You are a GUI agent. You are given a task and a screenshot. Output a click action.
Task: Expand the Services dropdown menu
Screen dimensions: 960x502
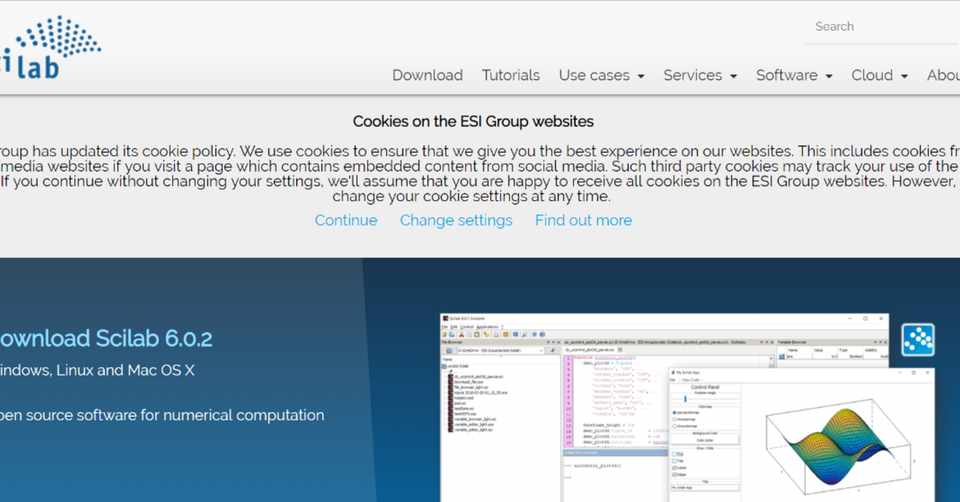click(x=700, y=75)
